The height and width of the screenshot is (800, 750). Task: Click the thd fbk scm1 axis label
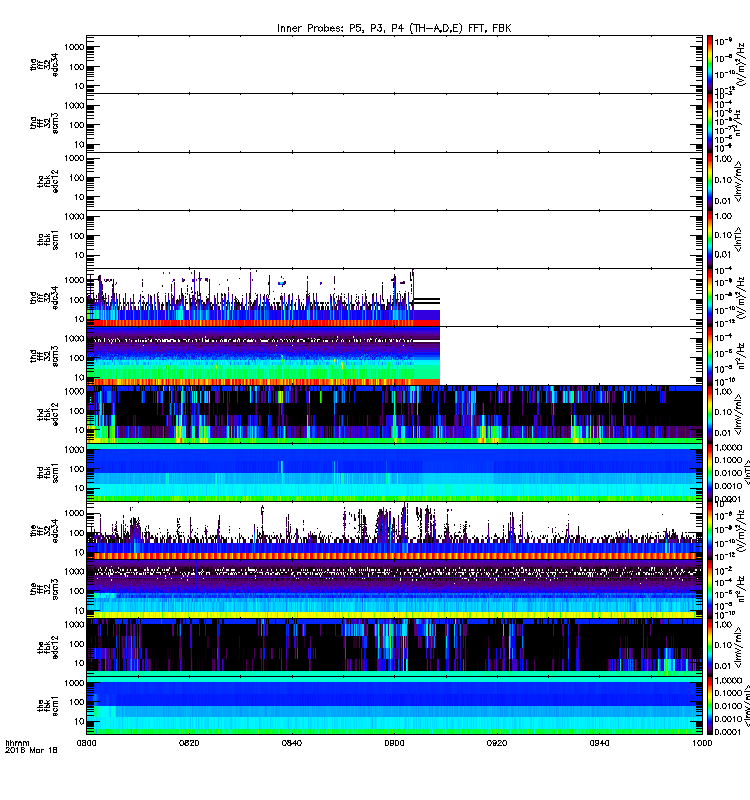point(48,472)
